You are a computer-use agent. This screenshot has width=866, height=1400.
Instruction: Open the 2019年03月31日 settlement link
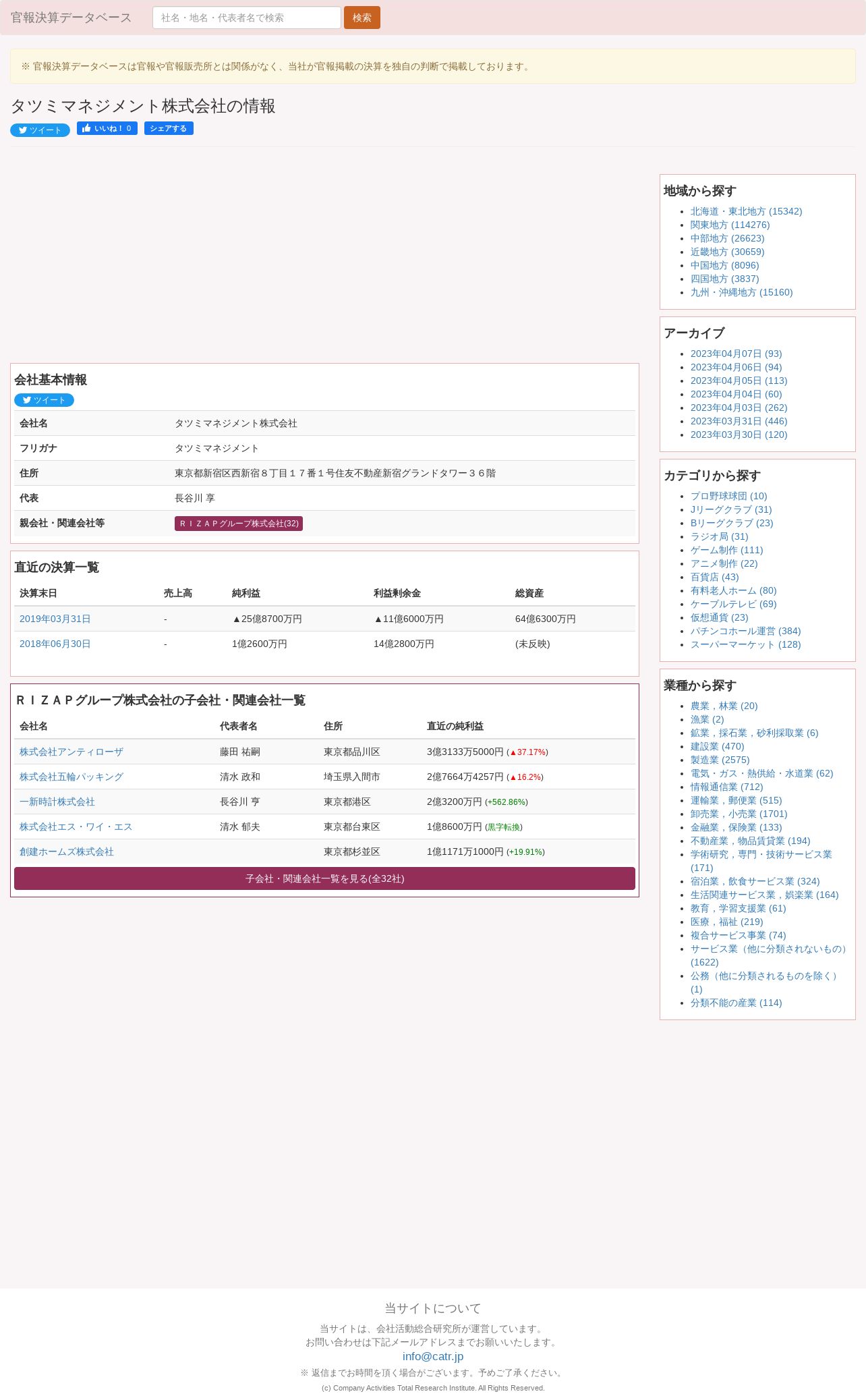click(x=55, y=619)
